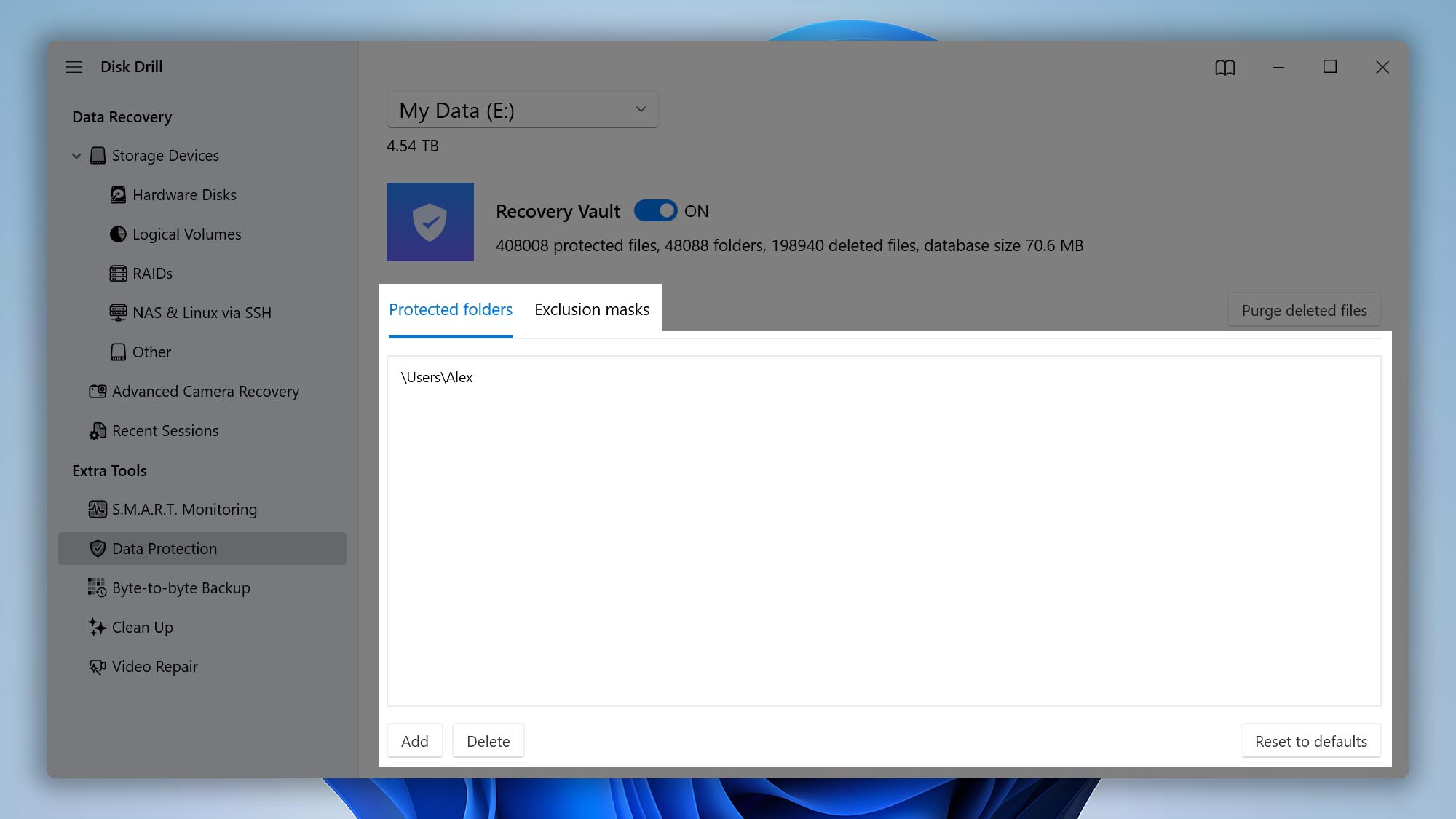Click the RAIDs icon
This screenshot has width=1456, height=819.
tap(118, 274)
